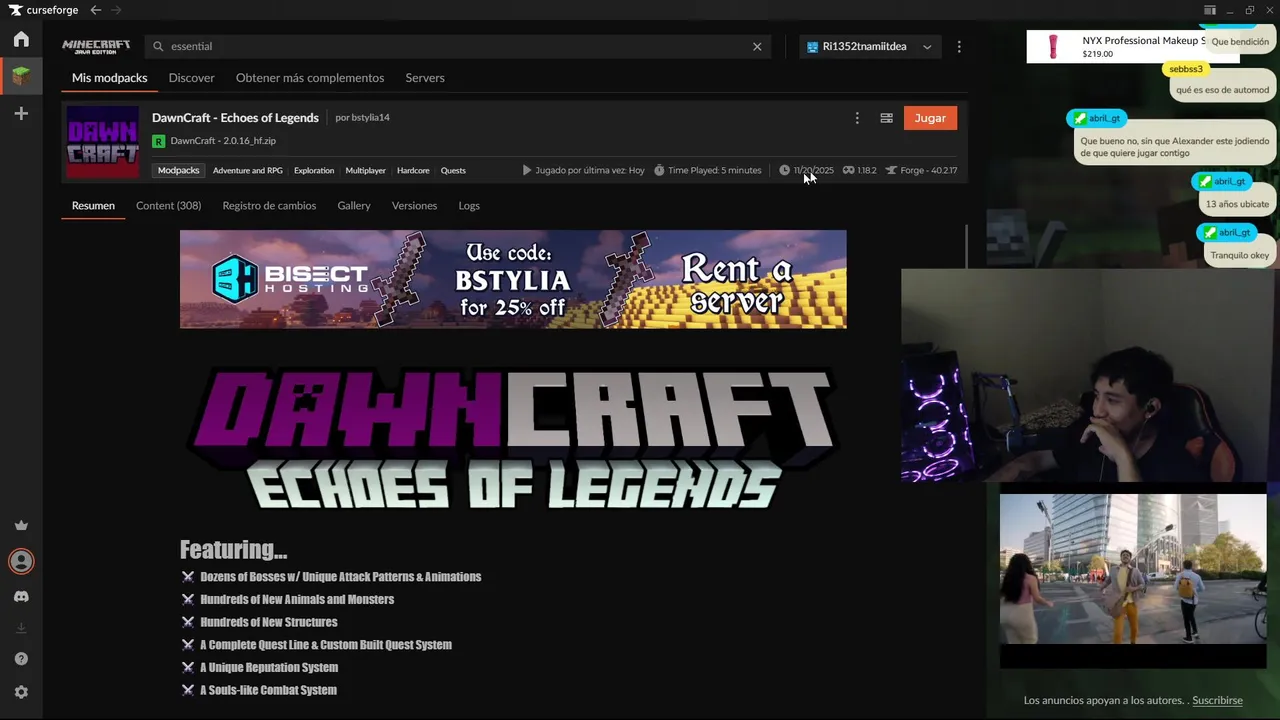Switch to Mis modpacks tab

point(109,78)
